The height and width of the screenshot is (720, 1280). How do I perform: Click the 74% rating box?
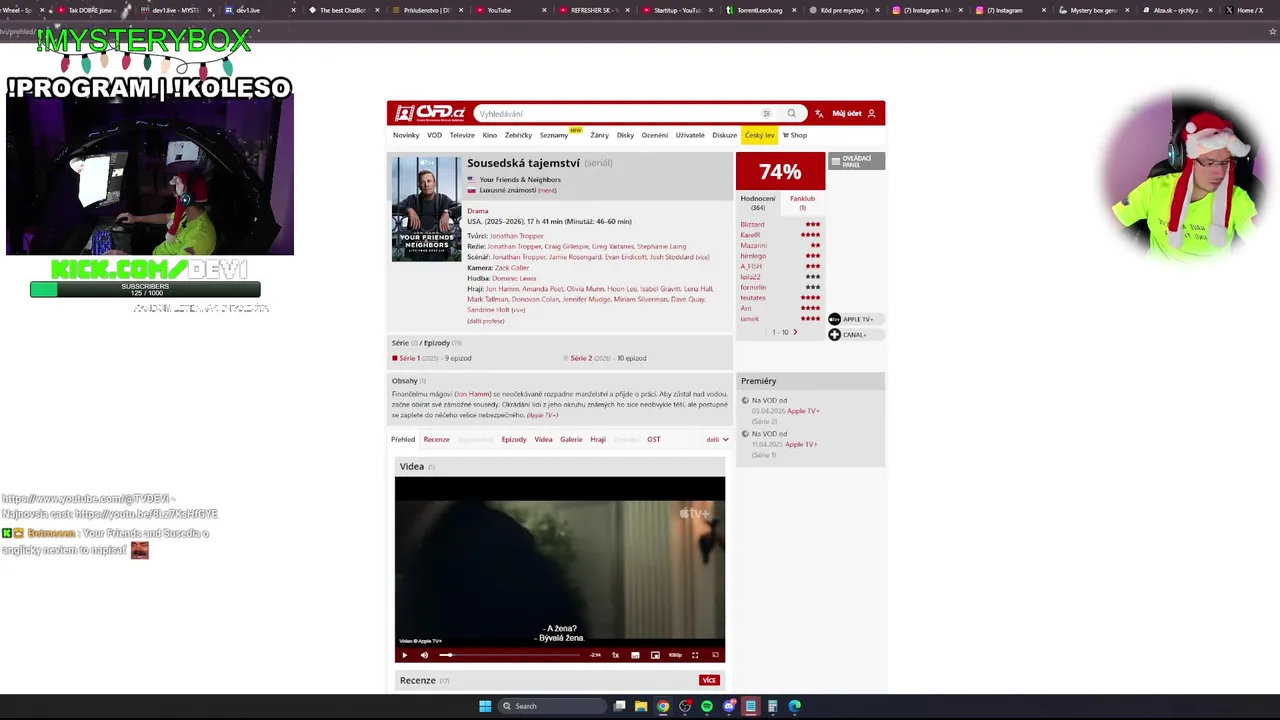[x=780, y=171]
